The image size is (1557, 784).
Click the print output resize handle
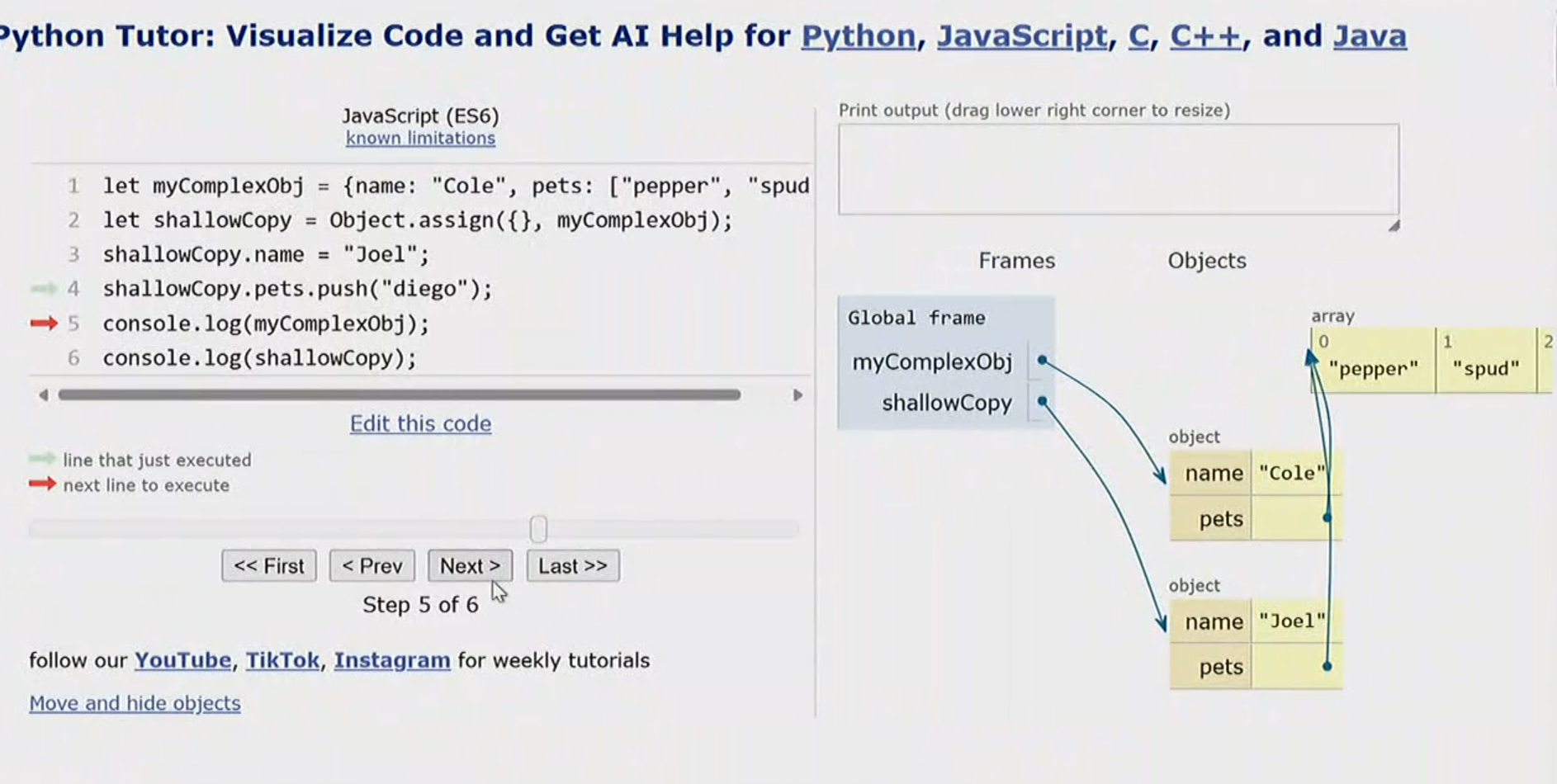(x=1394, y=225)
